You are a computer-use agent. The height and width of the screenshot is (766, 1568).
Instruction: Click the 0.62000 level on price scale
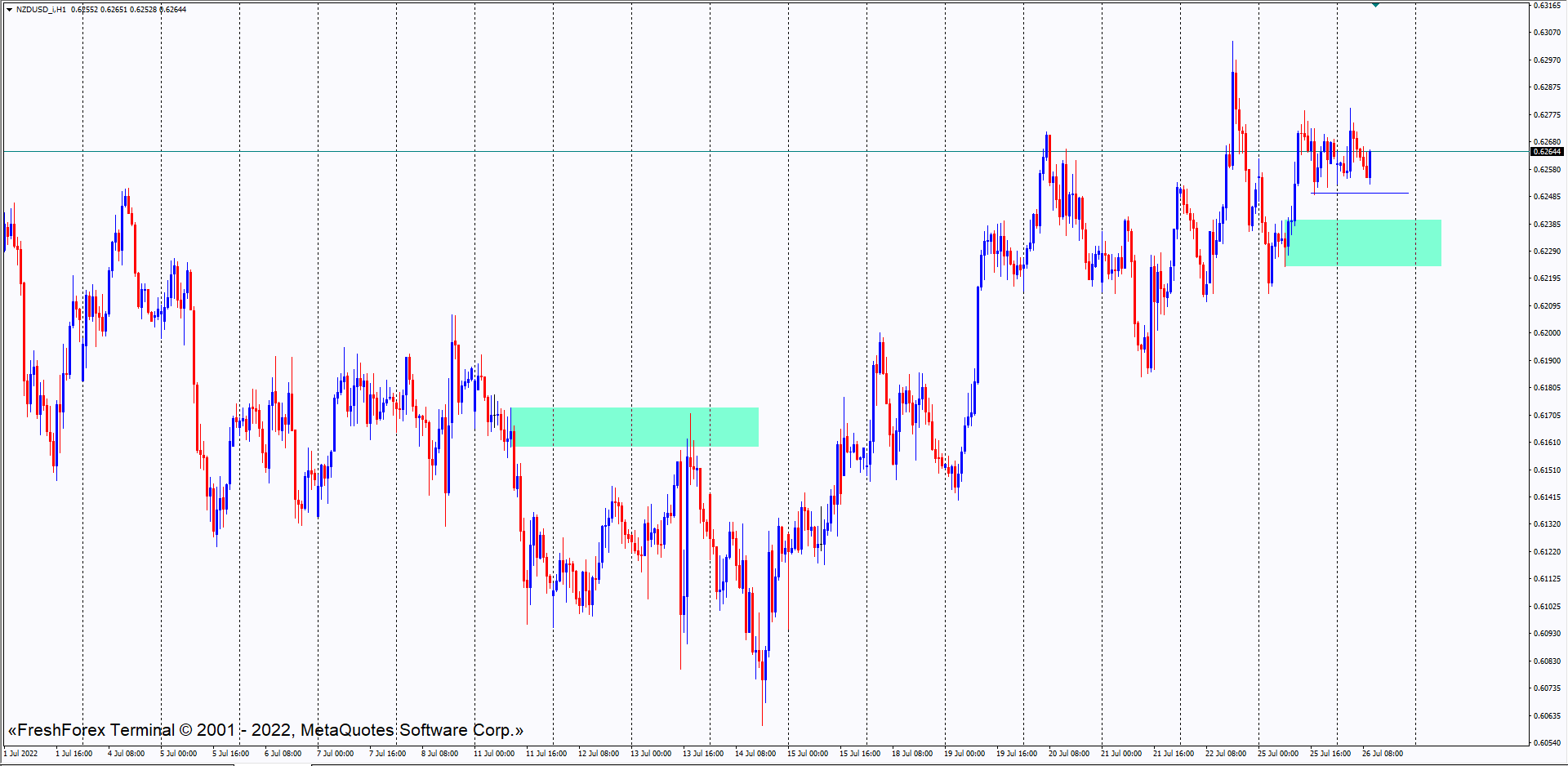point(1547,333)
